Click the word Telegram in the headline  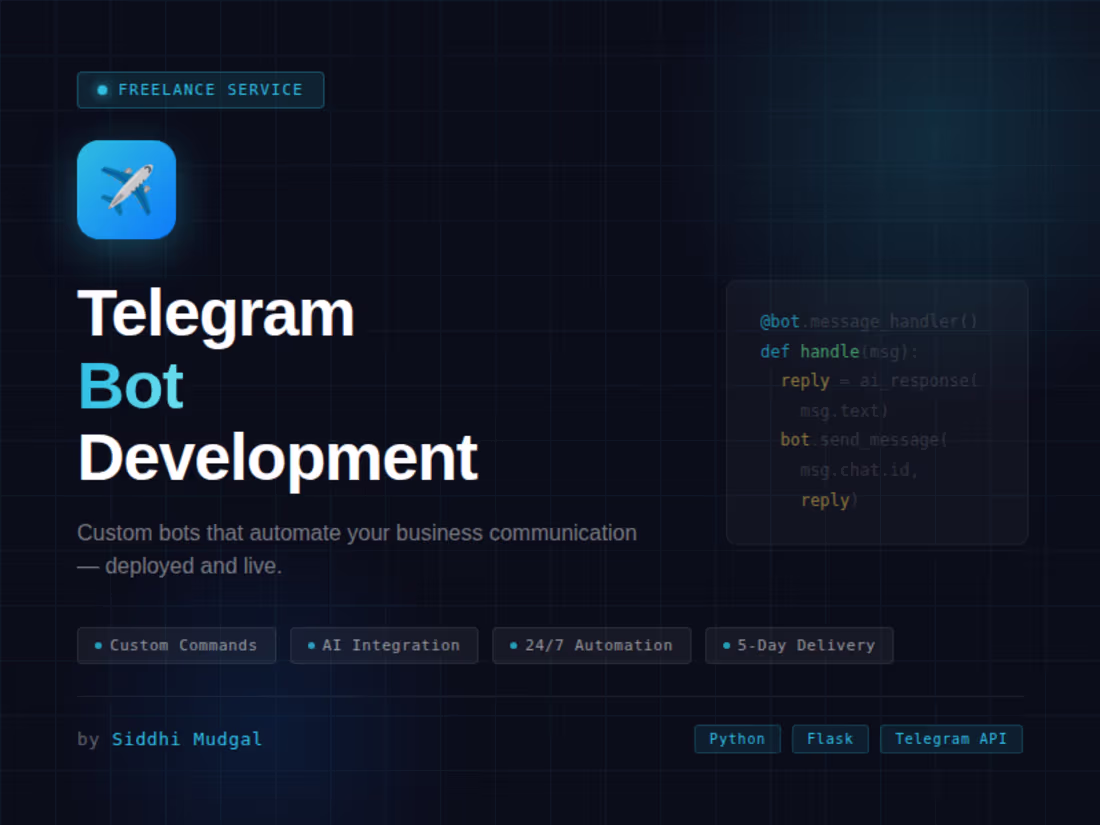click(x=216, y=315)
